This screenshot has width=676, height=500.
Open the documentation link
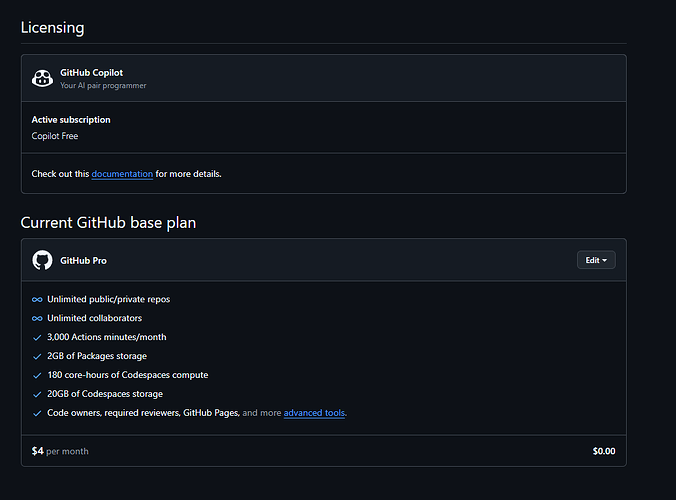(122, 174)
